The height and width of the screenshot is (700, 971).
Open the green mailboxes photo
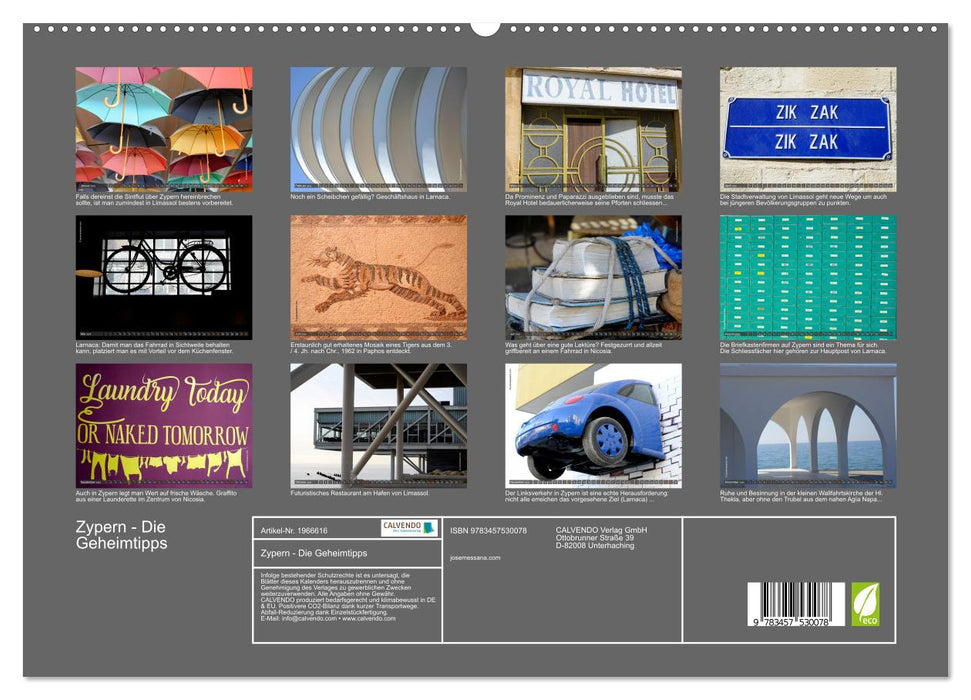tap(808, 277)
